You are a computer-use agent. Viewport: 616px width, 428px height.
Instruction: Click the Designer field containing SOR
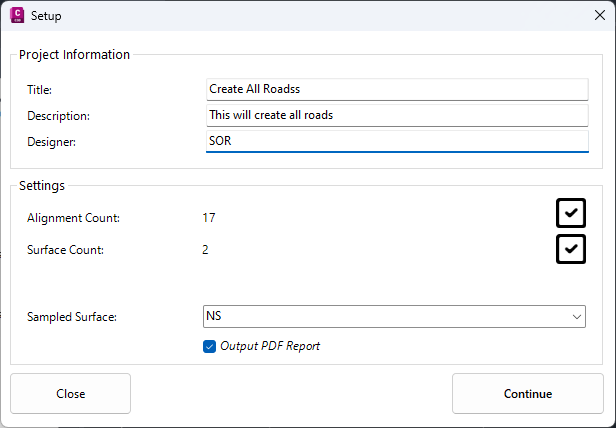[397, 141]
